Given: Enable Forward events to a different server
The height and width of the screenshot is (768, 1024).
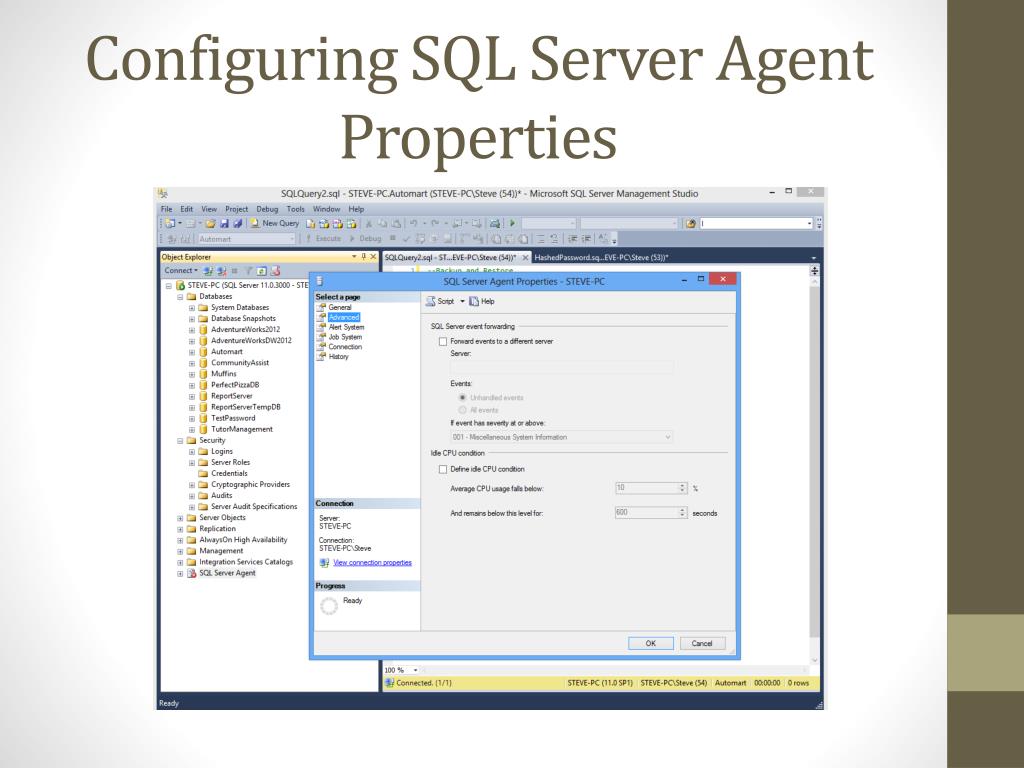Looking at the screenshot, I should (x=443, y=342).
